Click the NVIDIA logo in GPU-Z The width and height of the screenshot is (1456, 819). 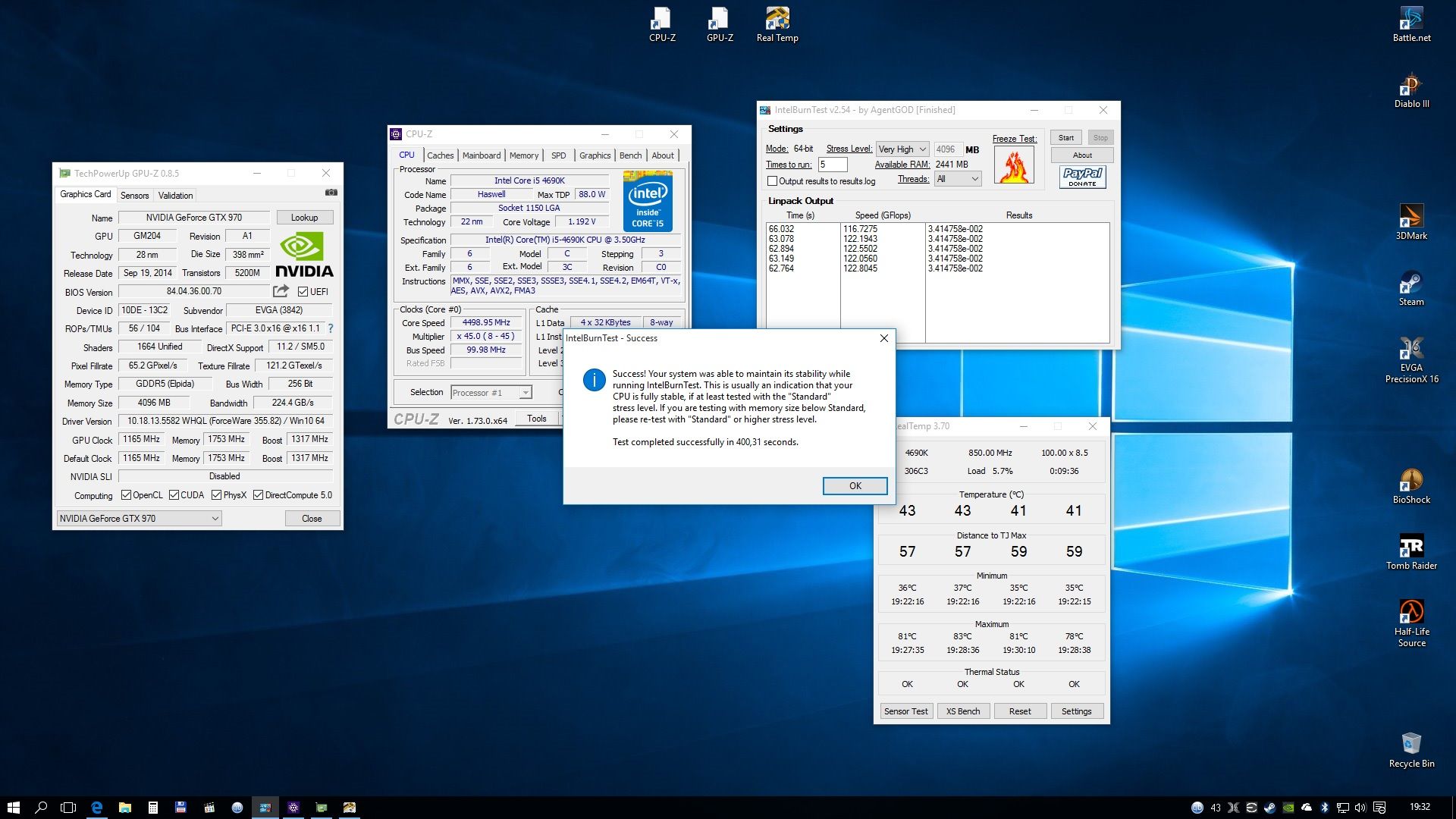pos(303,255)
